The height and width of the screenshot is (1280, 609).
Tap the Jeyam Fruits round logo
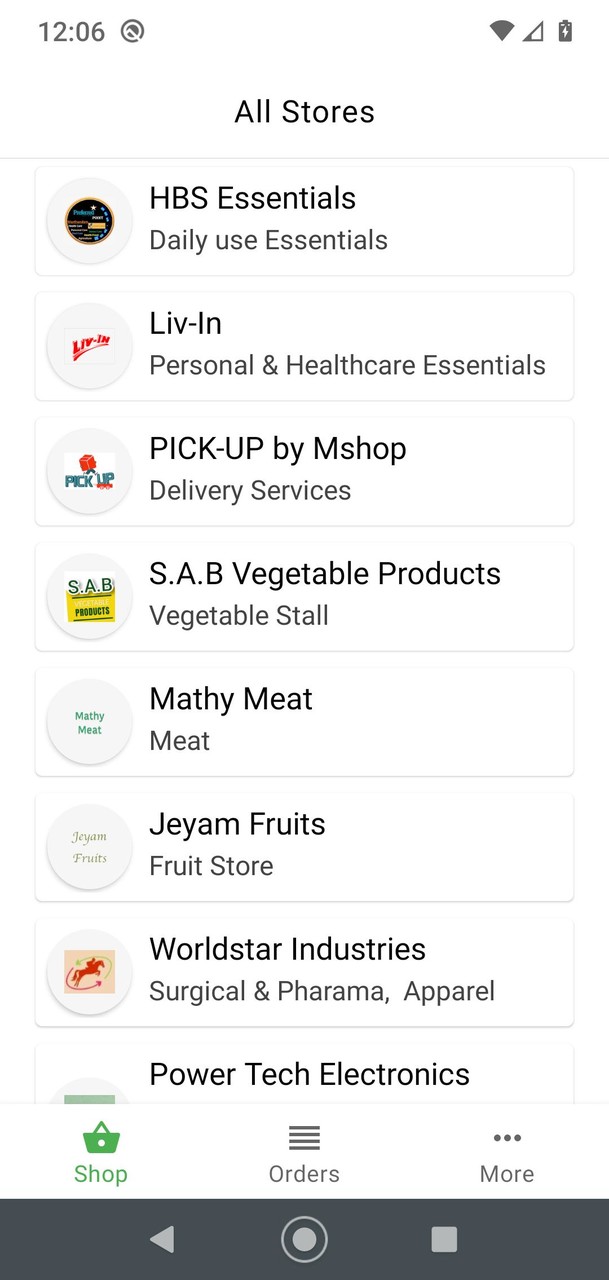tap(90, 847)
